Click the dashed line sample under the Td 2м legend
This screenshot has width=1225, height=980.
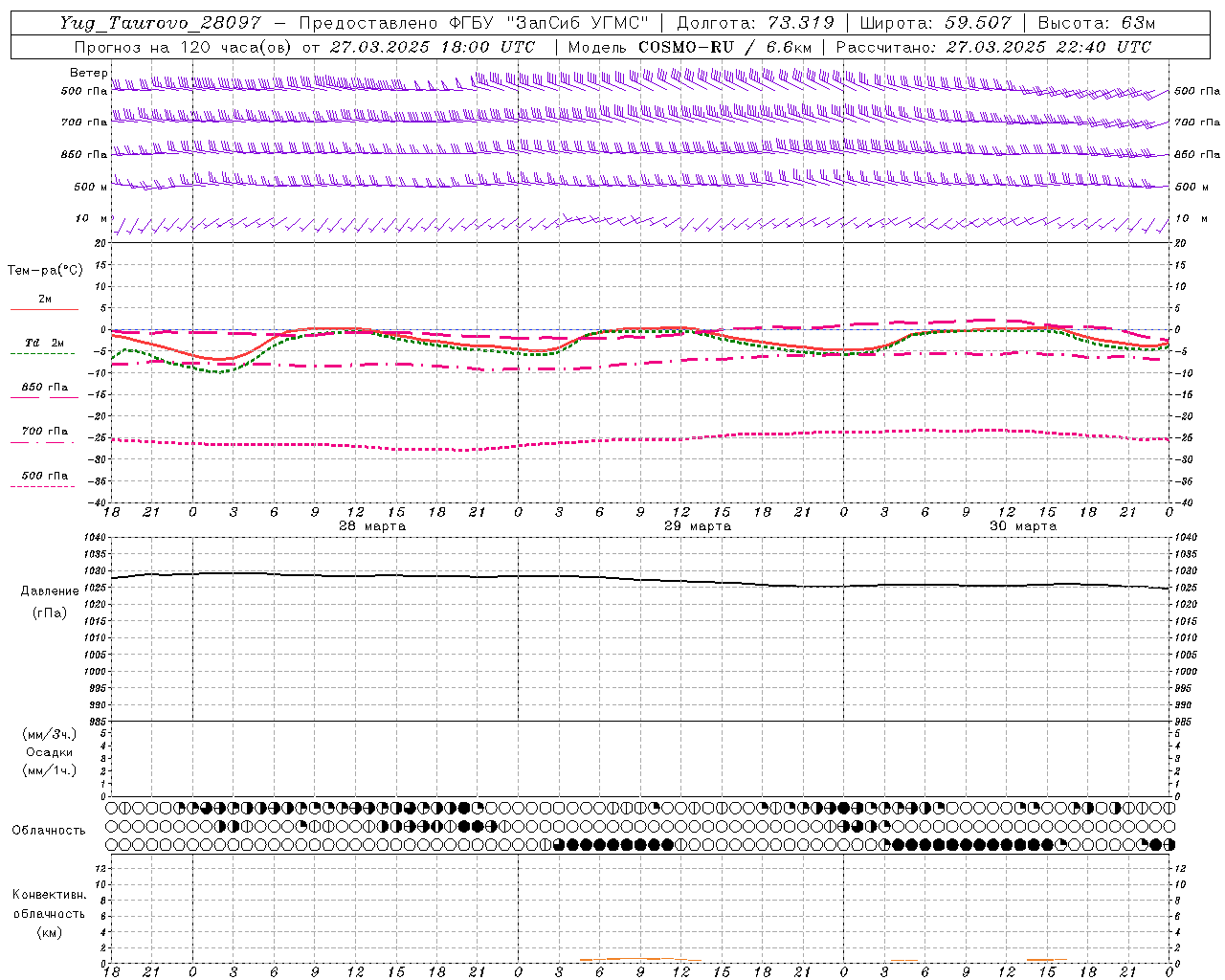click(43, 353)
